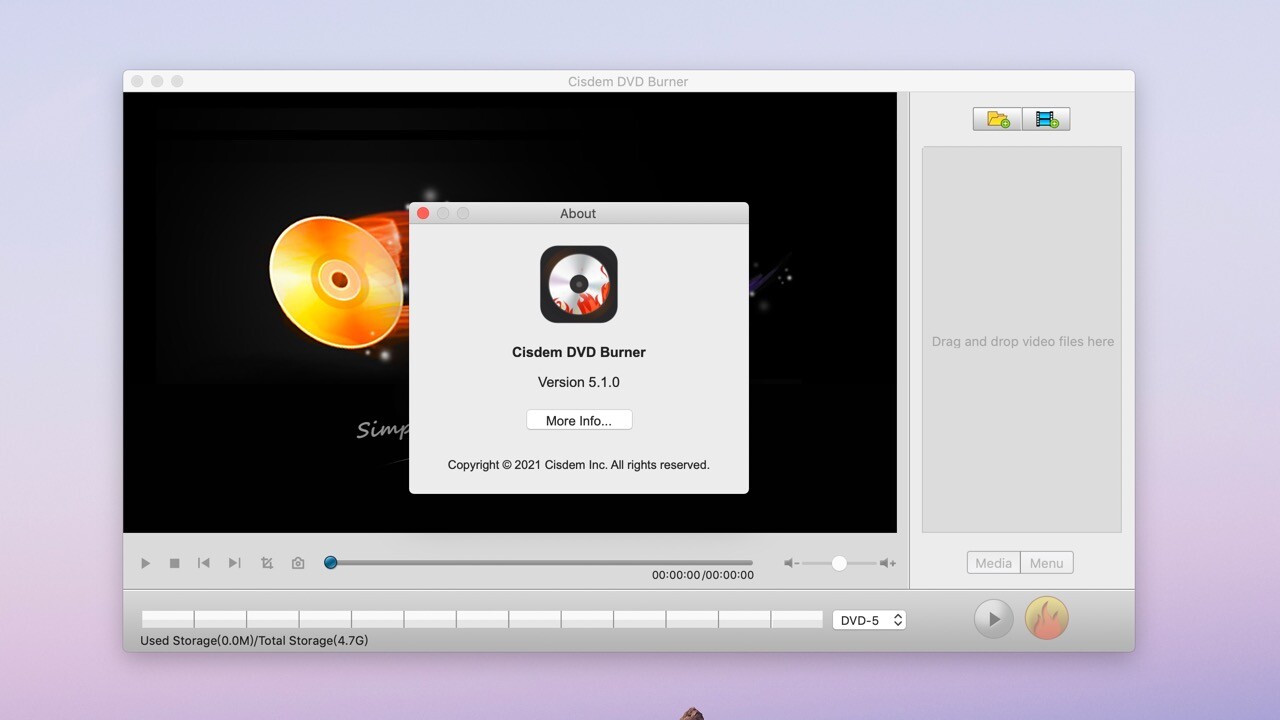Click the More Info button
This screenshot has height=720, width=1280.
click(579, 419)
